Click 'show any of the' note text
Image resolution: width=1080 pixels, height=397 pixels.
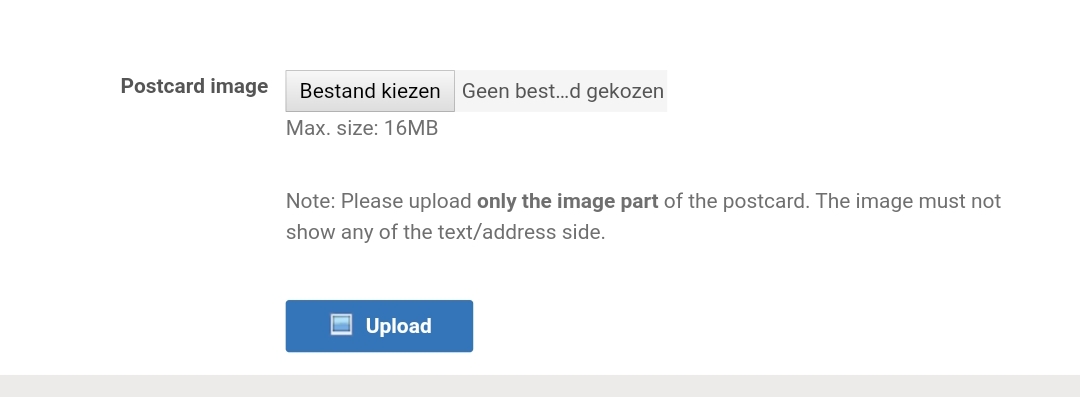tap(359, 232)
